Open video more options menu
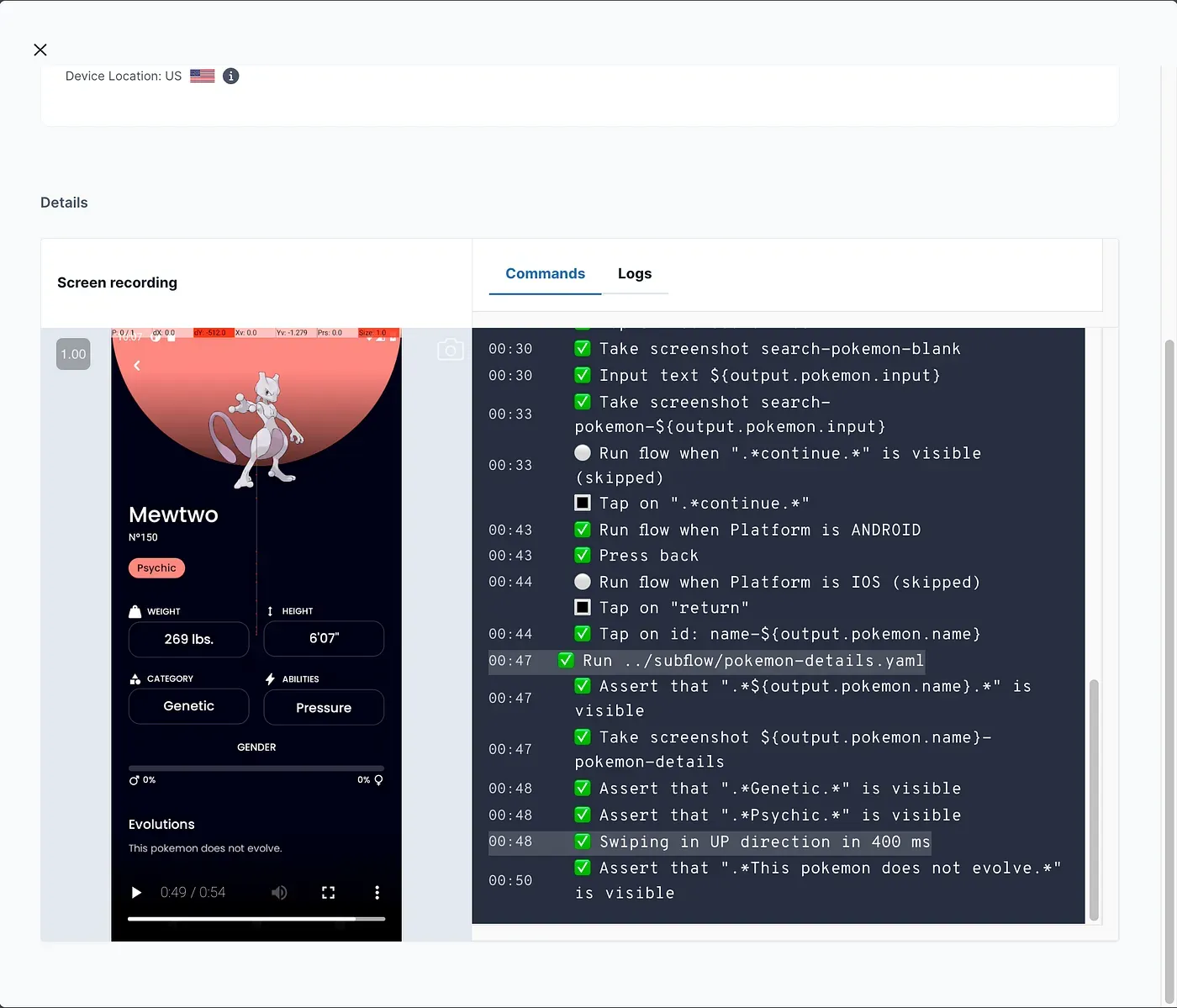Image resolution: width=1177 pixels, height=1008 pixels. point(377,892)
